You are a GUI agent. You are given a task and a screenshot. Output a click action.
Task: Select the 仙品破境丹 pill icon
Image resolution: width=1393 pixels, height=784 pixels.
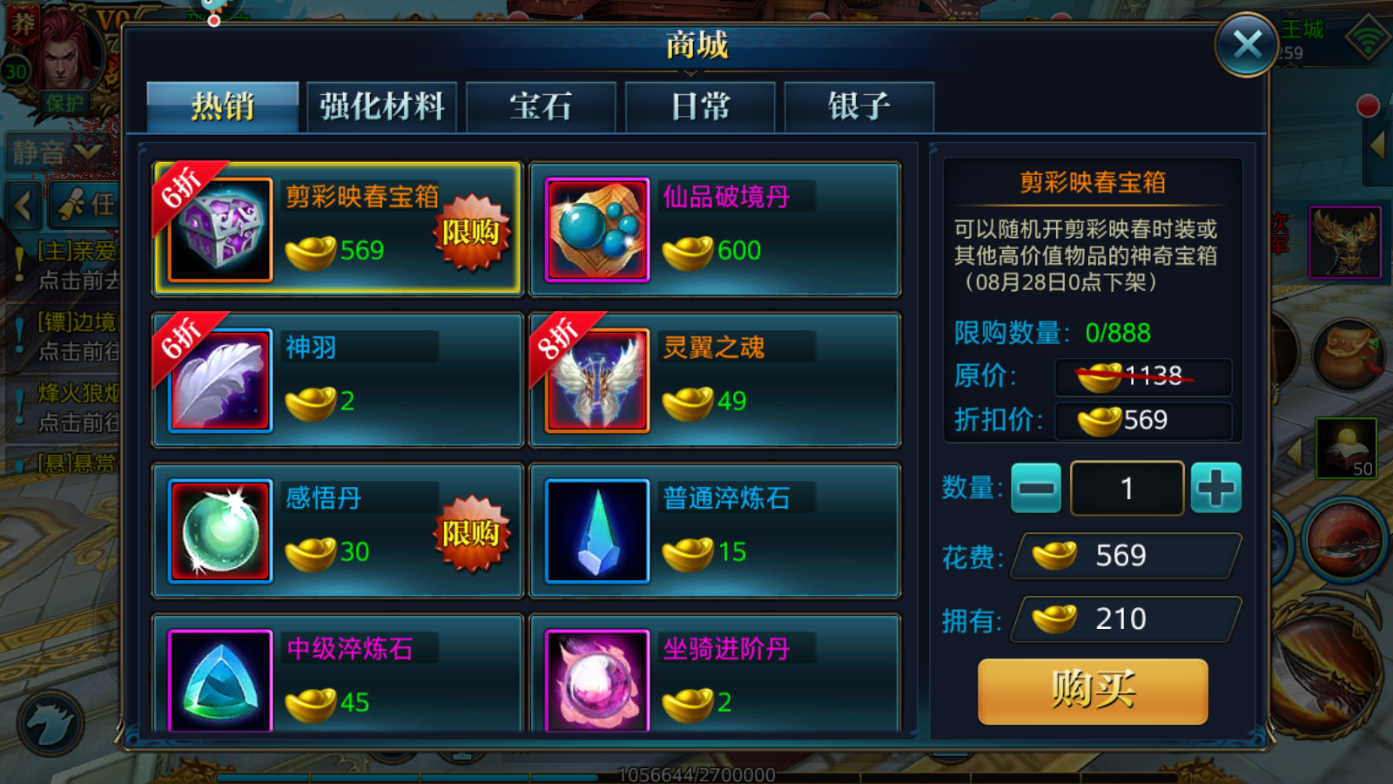point(597,230)
